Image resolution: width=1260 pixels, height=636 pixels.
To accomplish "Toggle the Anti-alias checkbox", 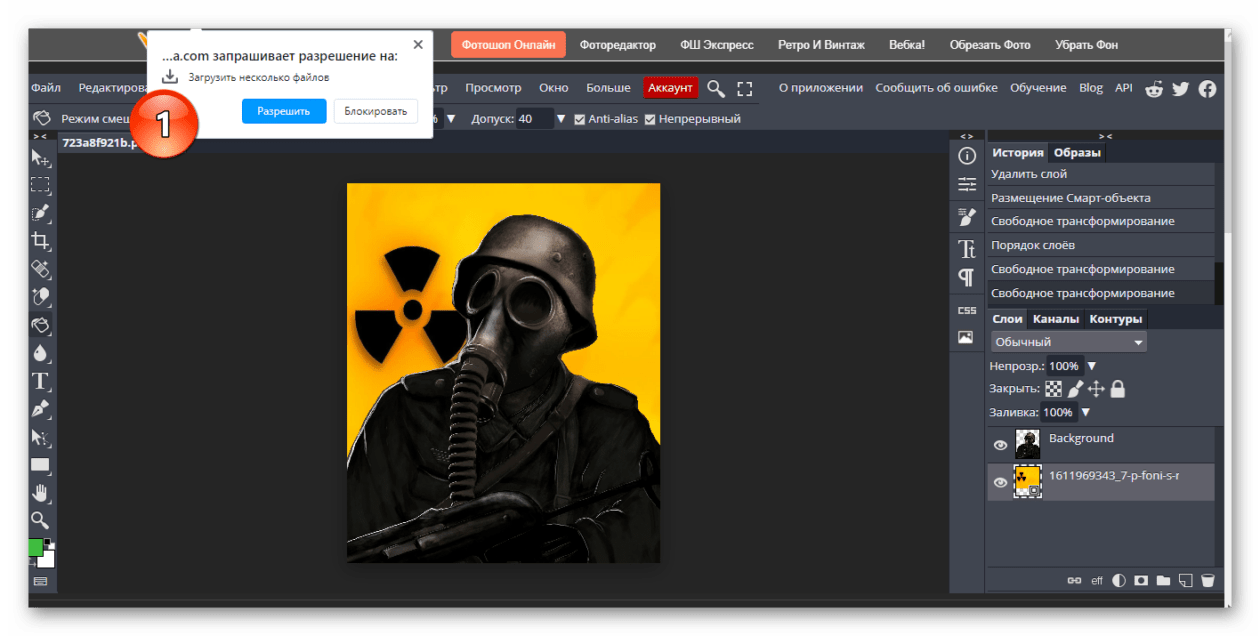I will point(580,119).
